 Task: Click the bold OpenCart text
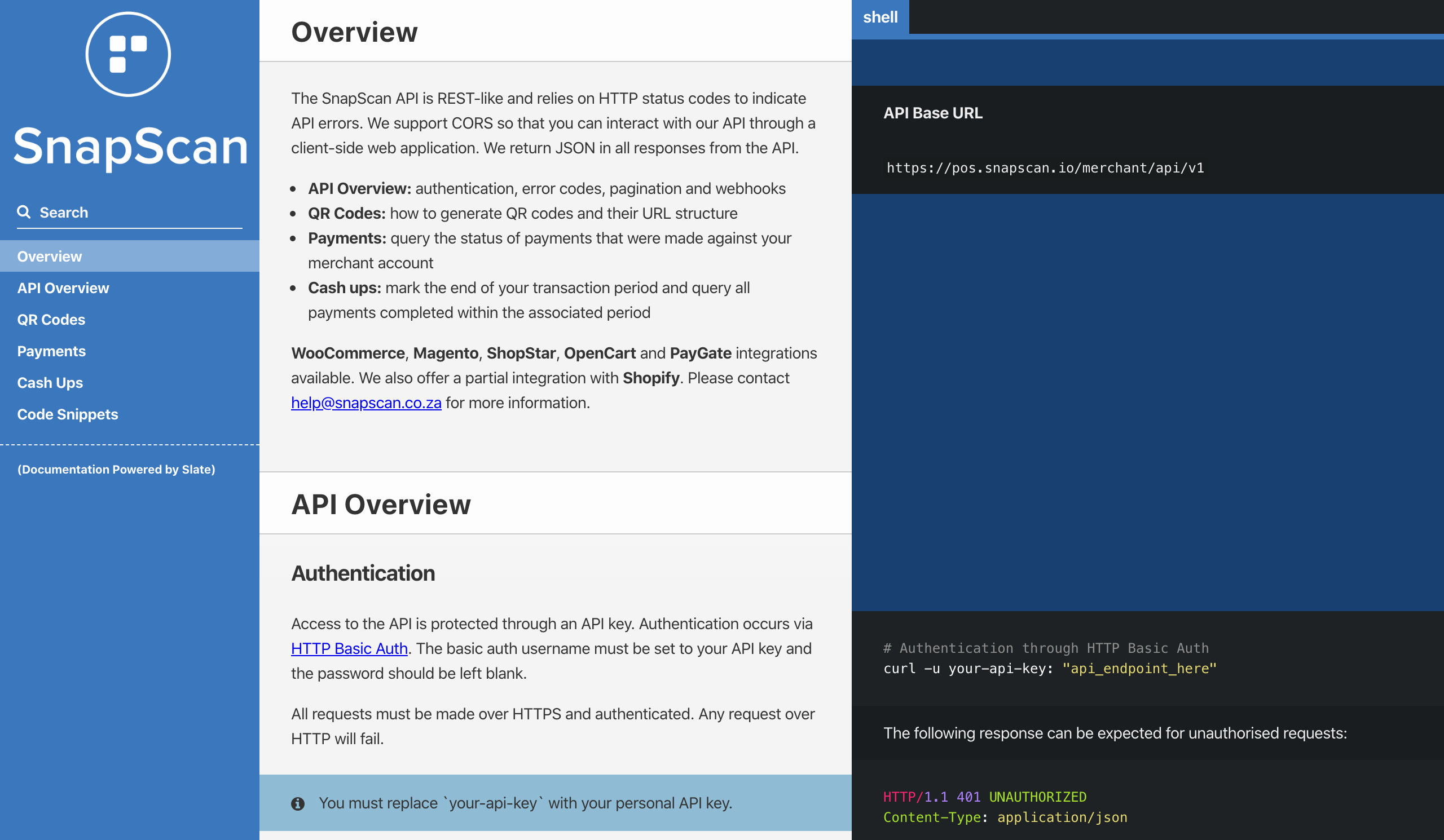coord(600,353)
